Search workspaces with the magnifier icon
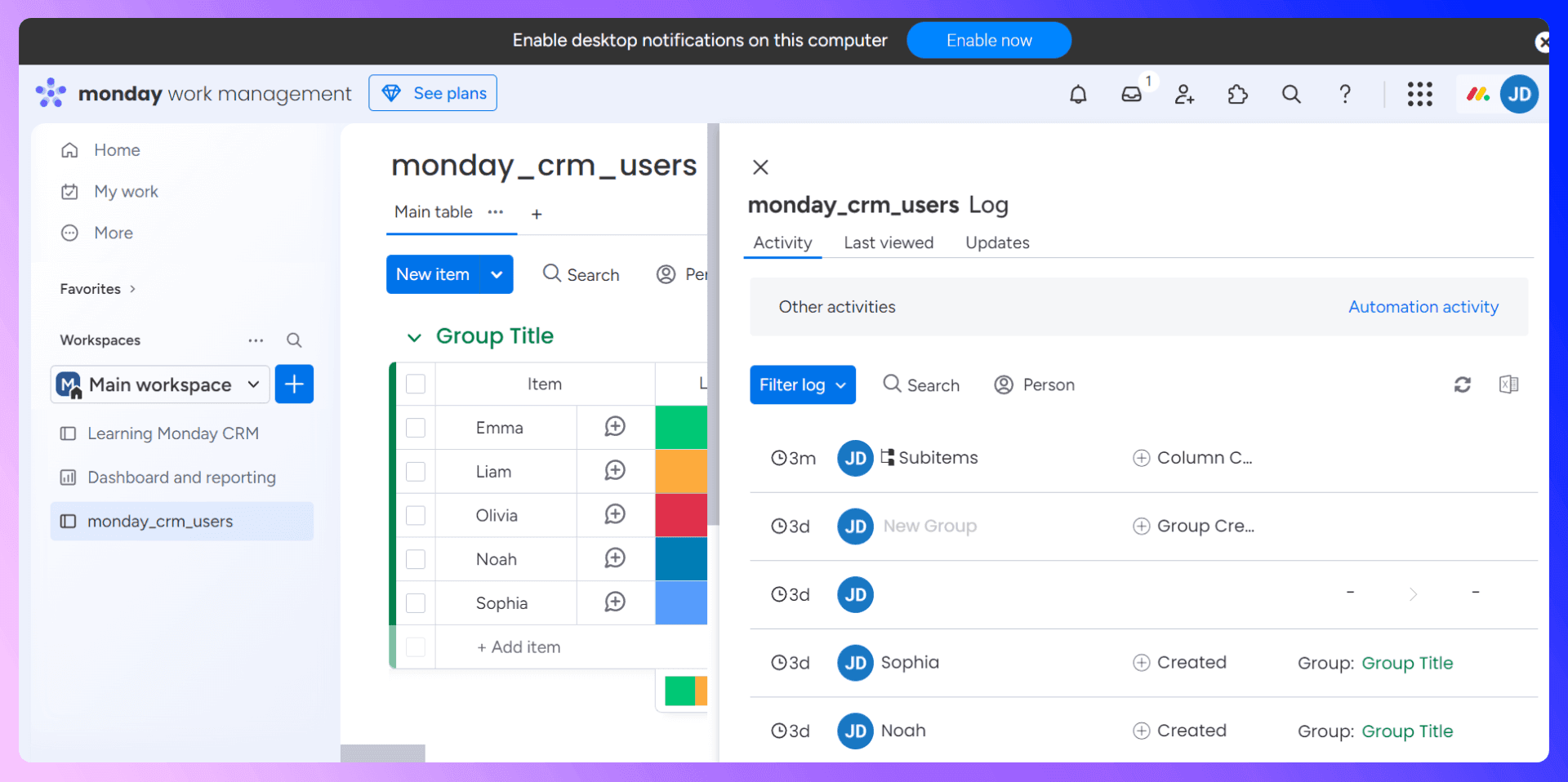Image resolution: width=1568 pixels, height=782 pixels. pos(294,340)
